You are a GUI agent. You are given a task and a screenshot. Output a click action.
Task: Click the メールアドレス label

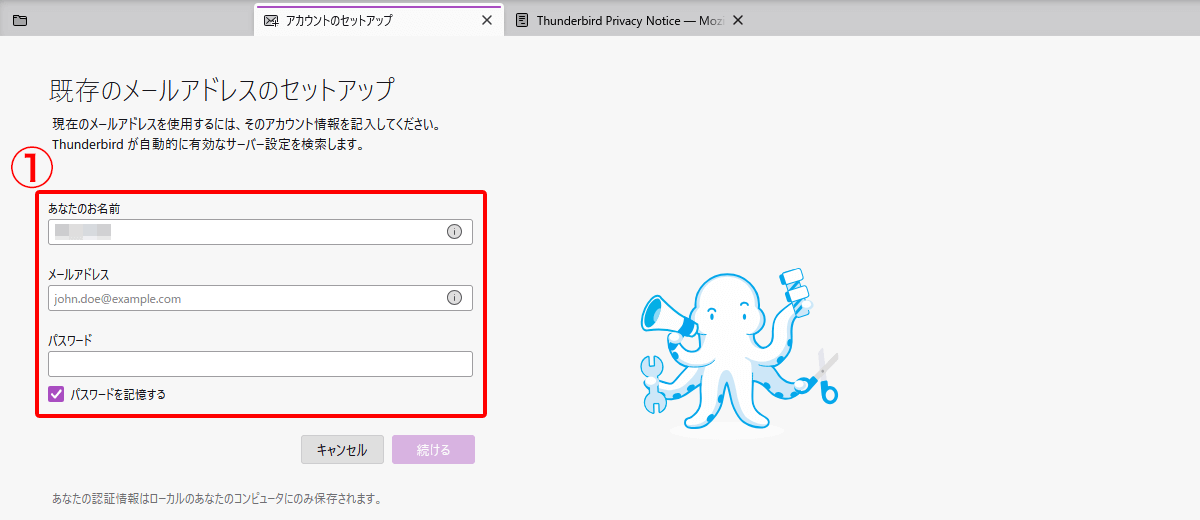pos(79,274)
